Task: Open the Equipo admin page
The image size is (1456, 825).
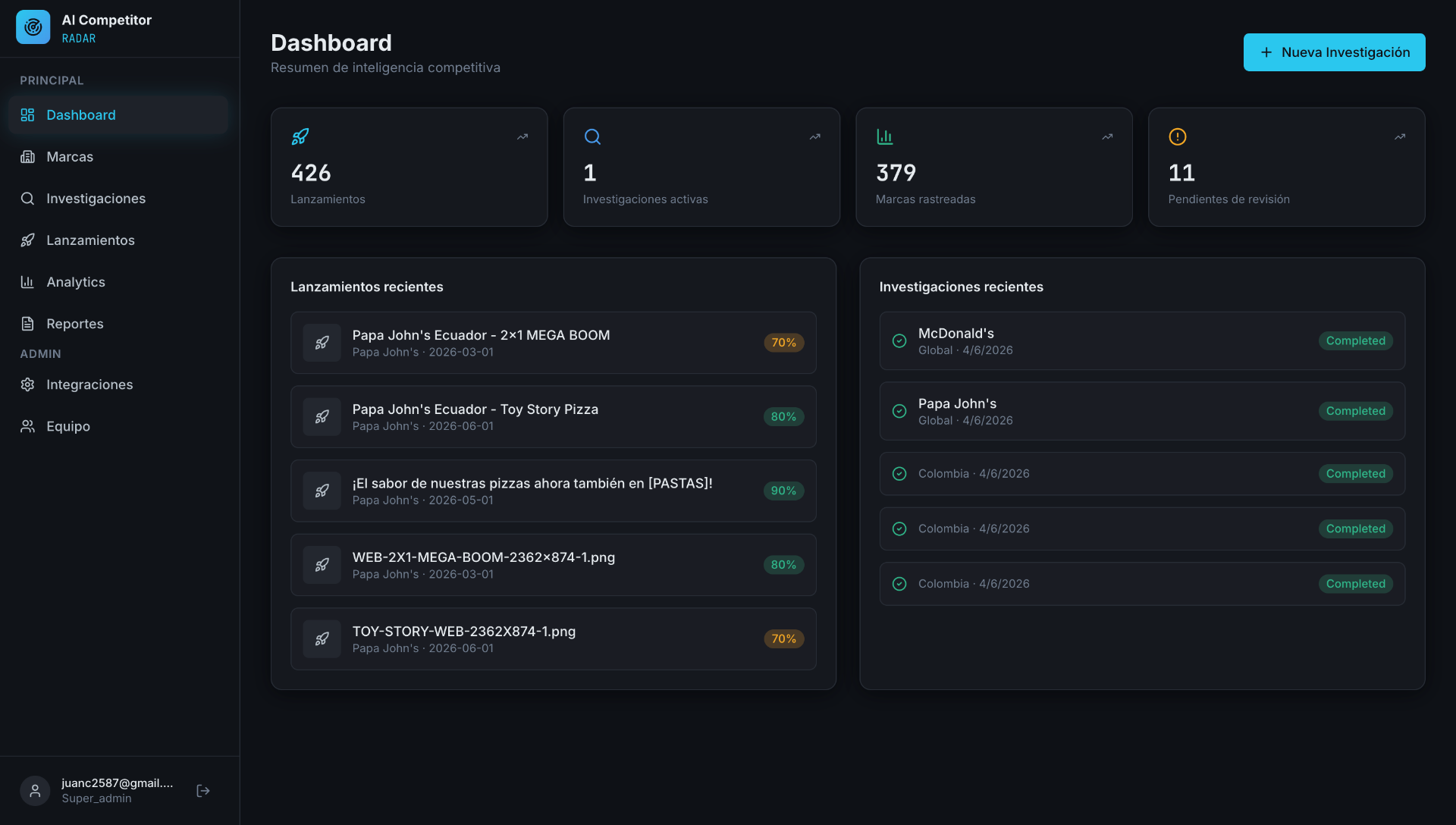Action: point(118,426)
